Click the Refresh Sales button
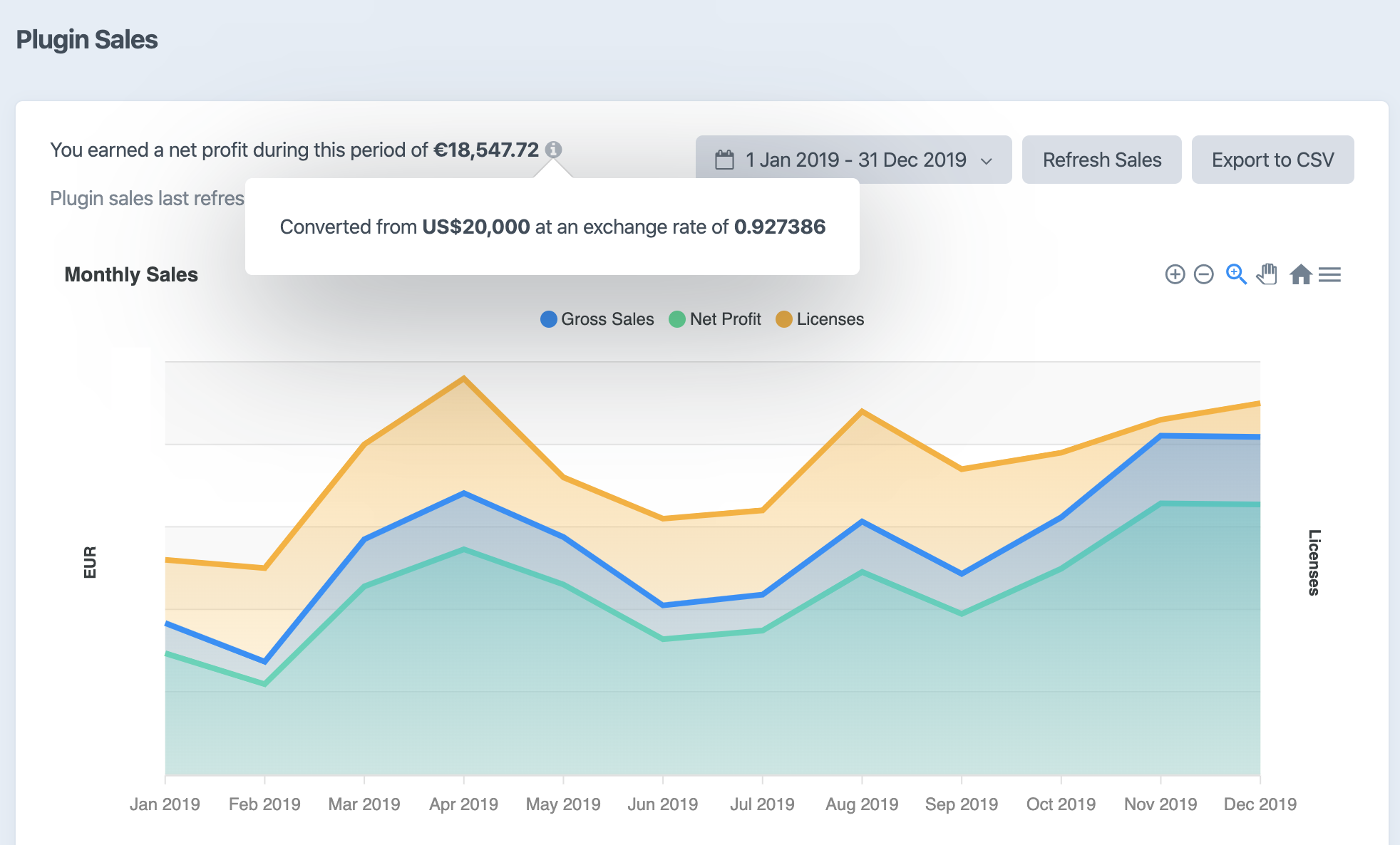This screenshot has height=845, width=1400. click(1101, 160)
